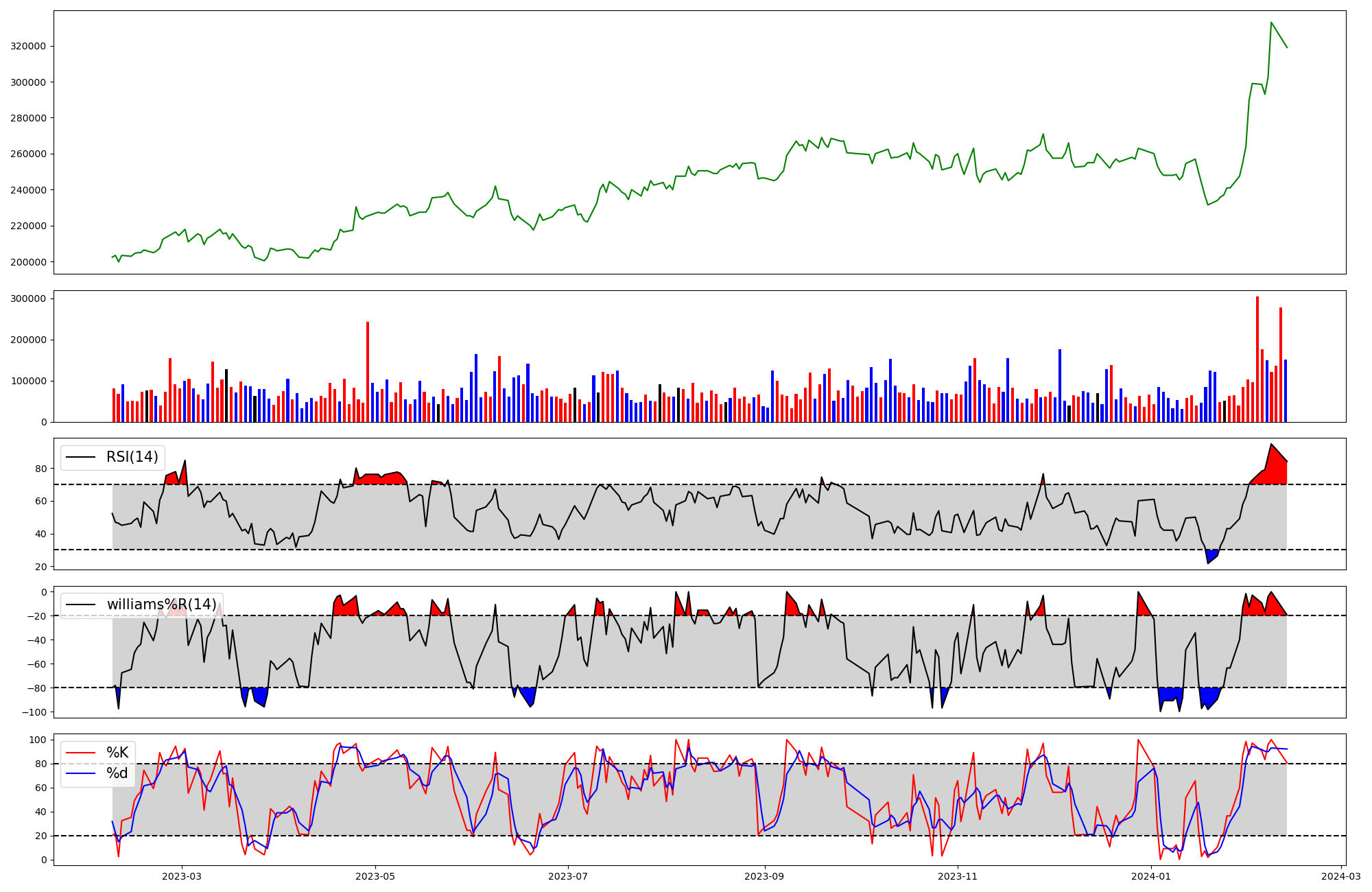Click the 2024-01 x-axis date label

pos(1151,876)
